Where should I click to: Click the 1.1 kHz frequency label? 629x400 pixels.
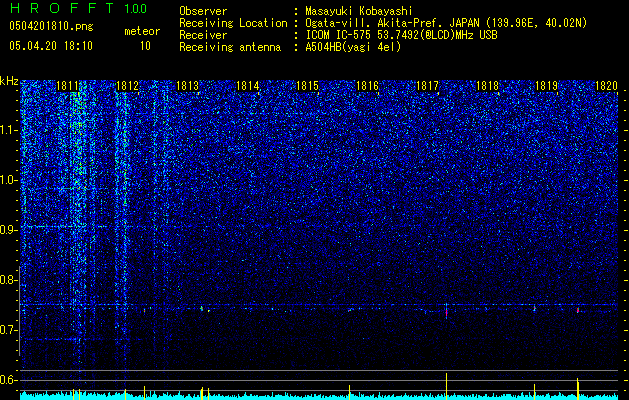click(x=8, y=130)
